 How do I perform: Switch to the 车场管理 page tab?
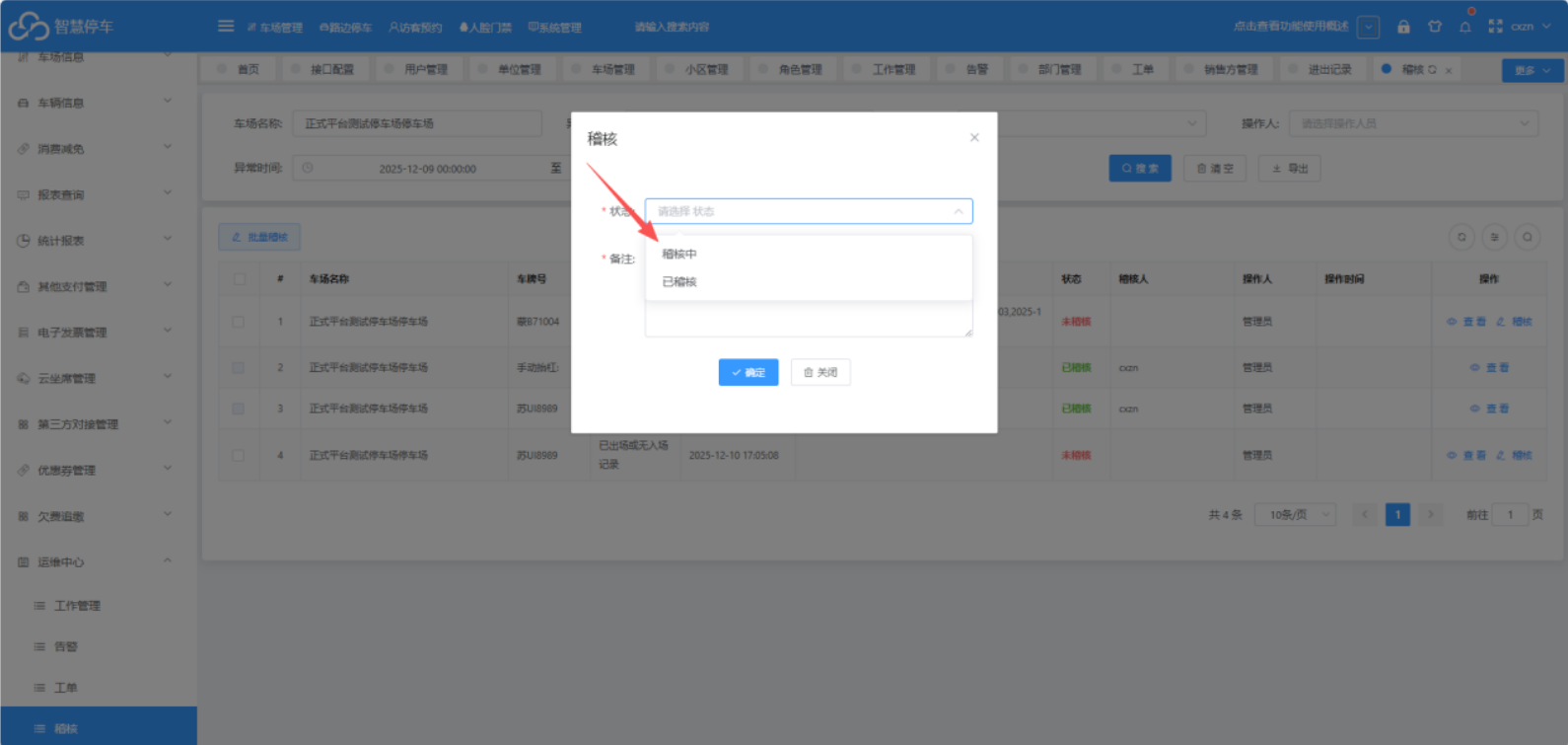tap(604, 69)
